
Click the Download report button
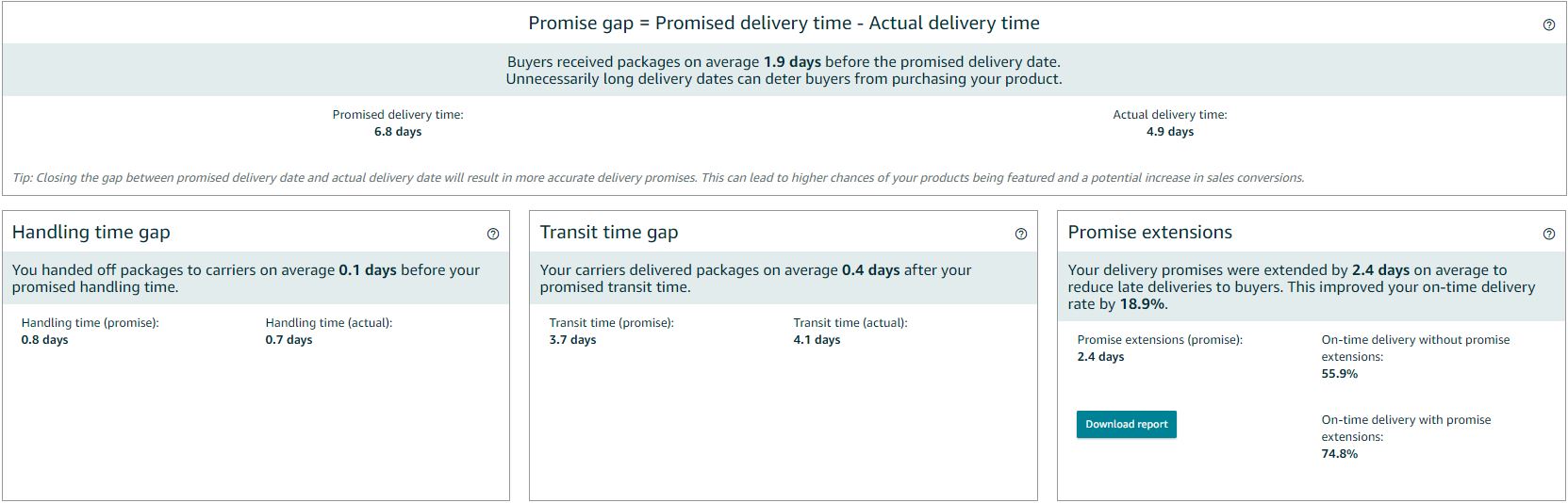(x=1126, y=424)
